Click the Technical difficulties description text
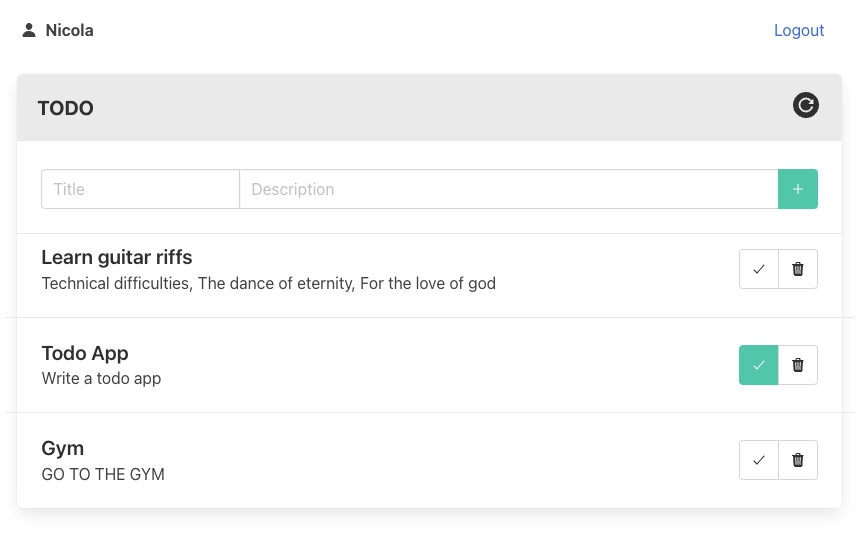This screenshot has width=858, height=555. point(269,284)
